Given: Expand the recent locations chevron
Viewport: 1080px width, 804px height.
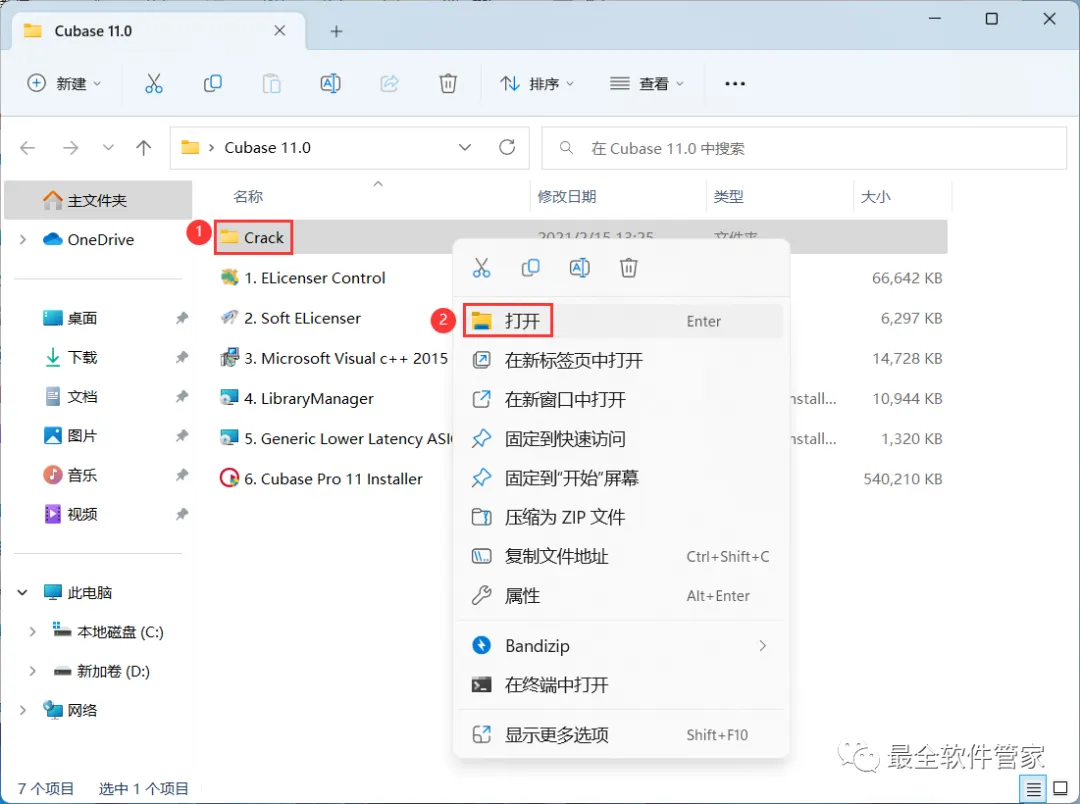Looking at the screenshot, I should [108, 147].
